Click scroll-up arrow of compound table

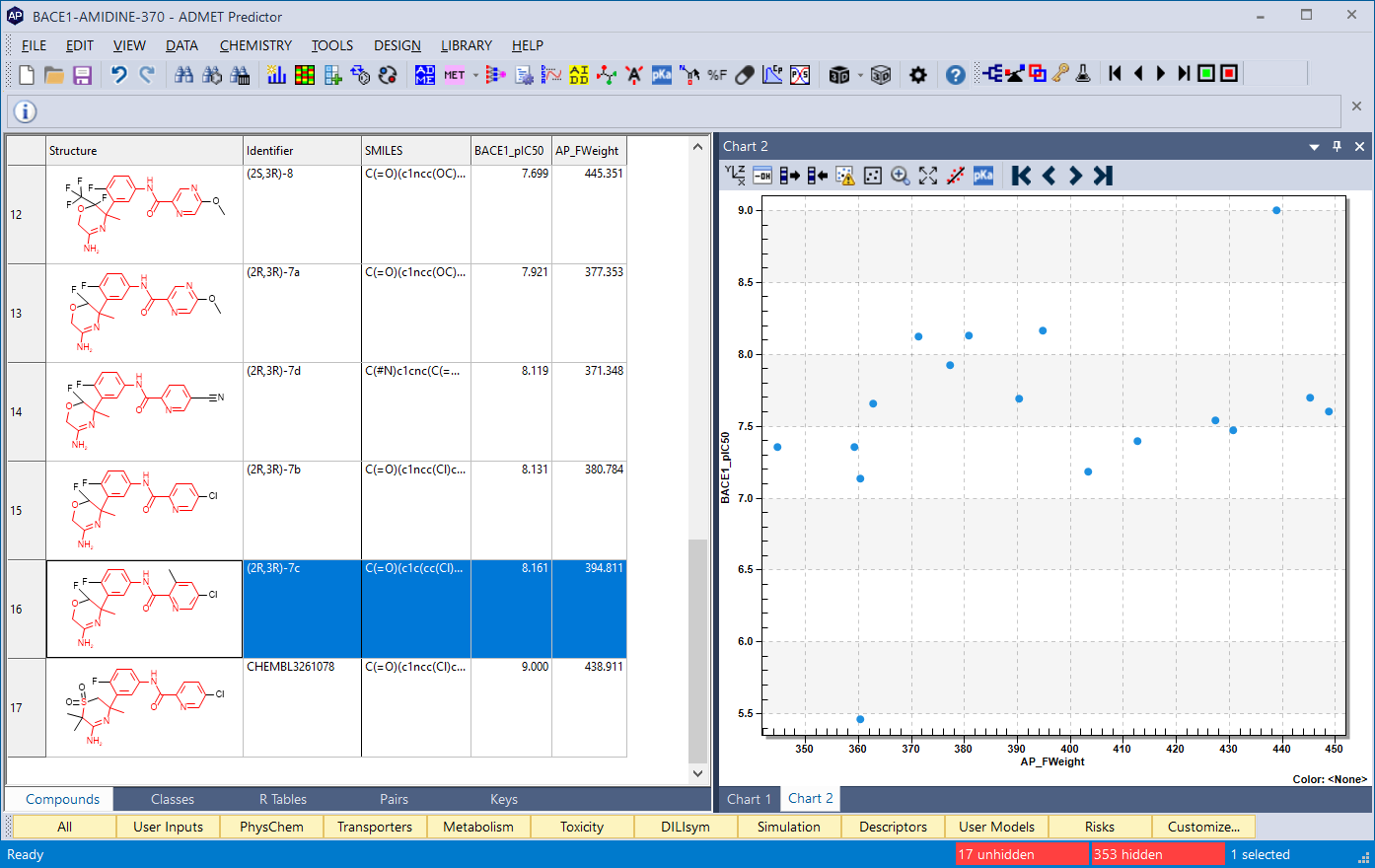coord(697,147)
